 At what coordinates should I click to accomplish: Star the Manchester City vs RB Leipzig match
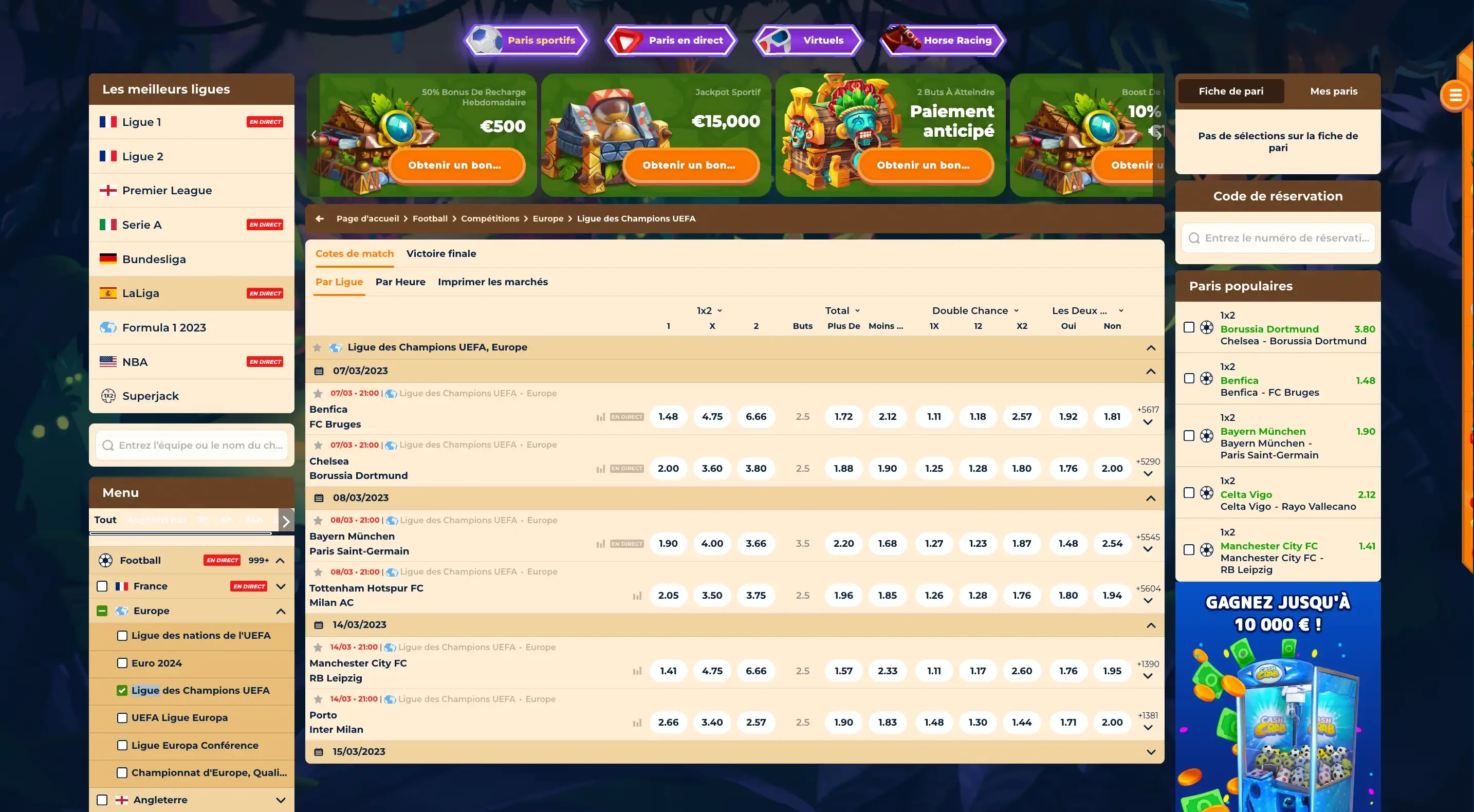click(318, 647)
